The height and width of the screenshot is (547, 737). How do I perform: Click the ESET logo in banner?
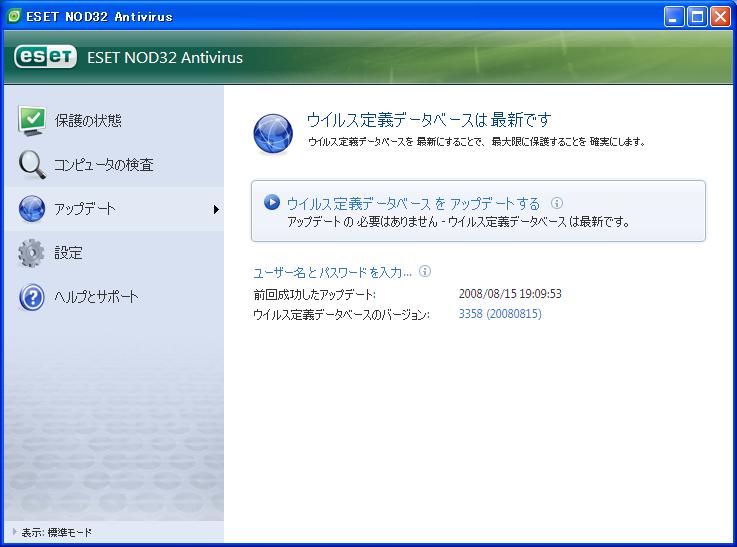[45, 57]
